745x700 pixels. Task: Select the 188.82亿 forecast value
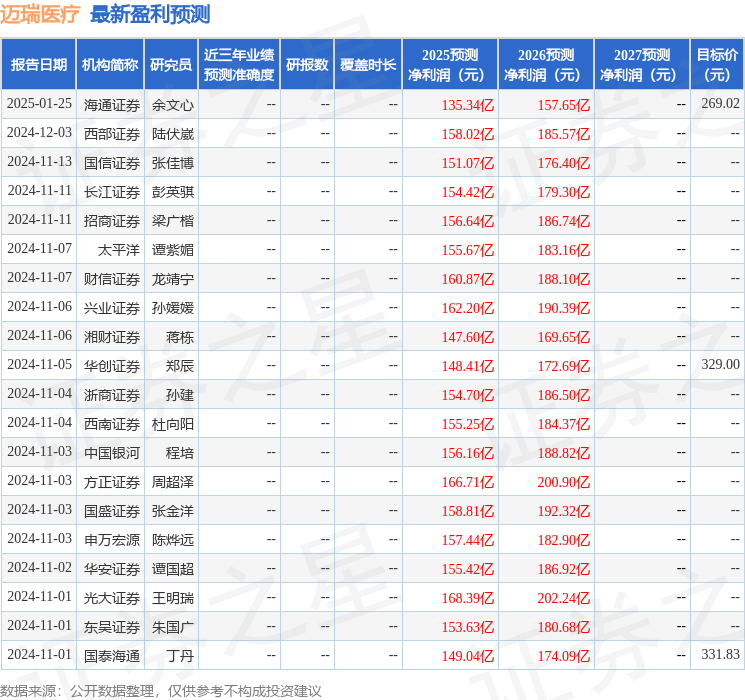tap(564, 453)
